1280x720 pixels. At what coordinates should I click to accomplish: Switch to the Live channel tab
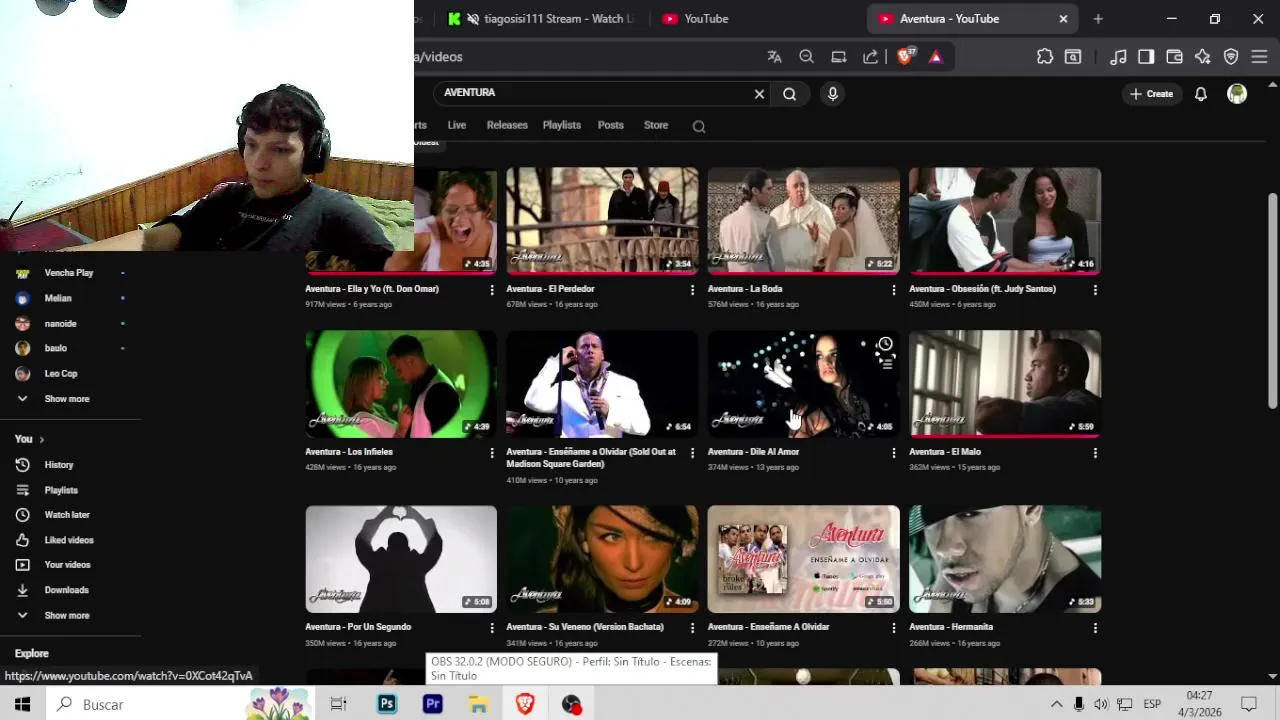(457, 125)
